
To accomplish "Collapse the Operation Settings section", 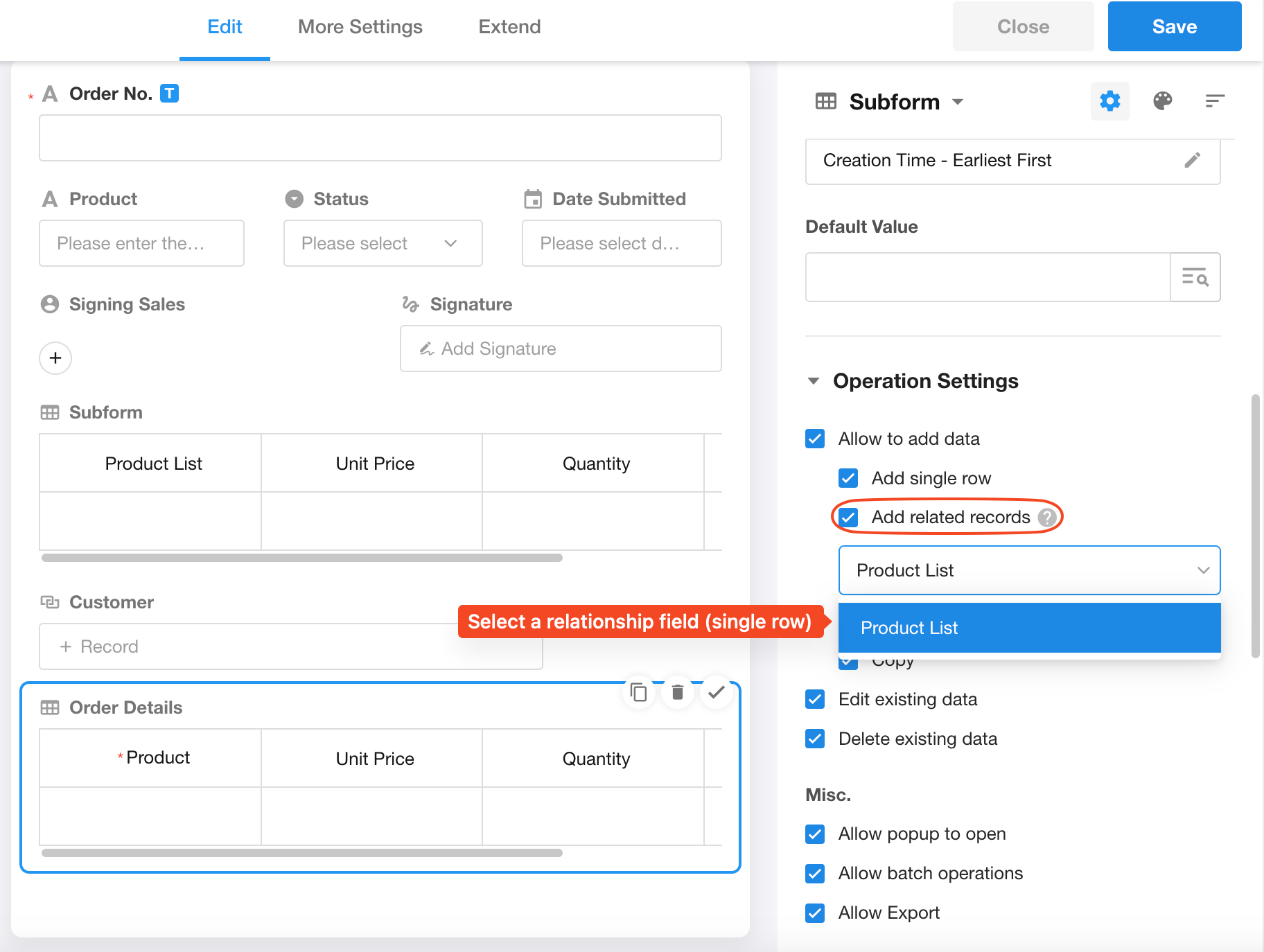I will point(814,381).
